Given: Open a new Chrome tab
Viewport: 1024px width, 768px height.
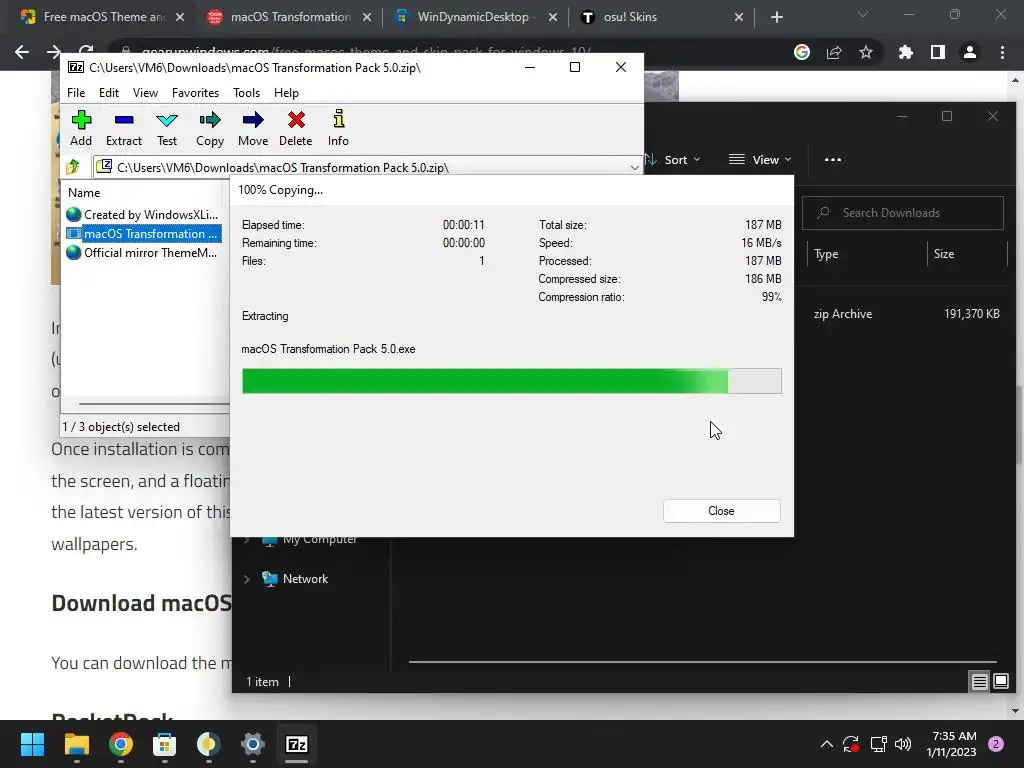Looking at the screenshot, I should [x=776, y=18].
